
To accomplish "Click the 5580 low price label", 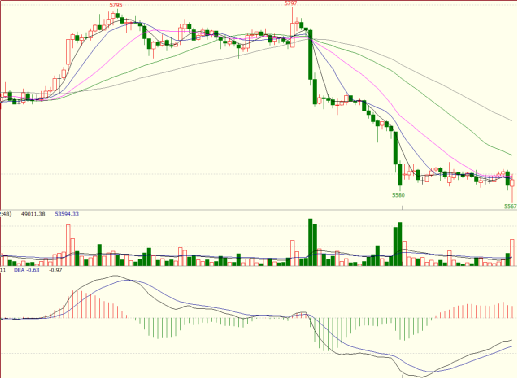I will click(x=399, y=195).
